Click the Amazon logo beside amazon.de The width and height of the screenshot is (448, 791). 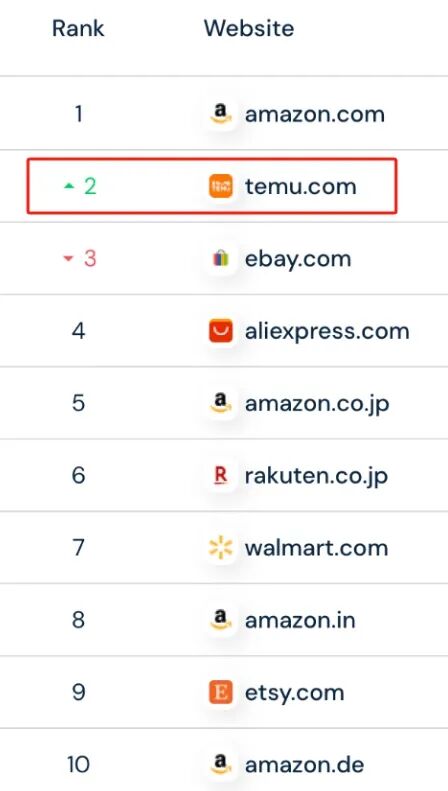(221, 765)
